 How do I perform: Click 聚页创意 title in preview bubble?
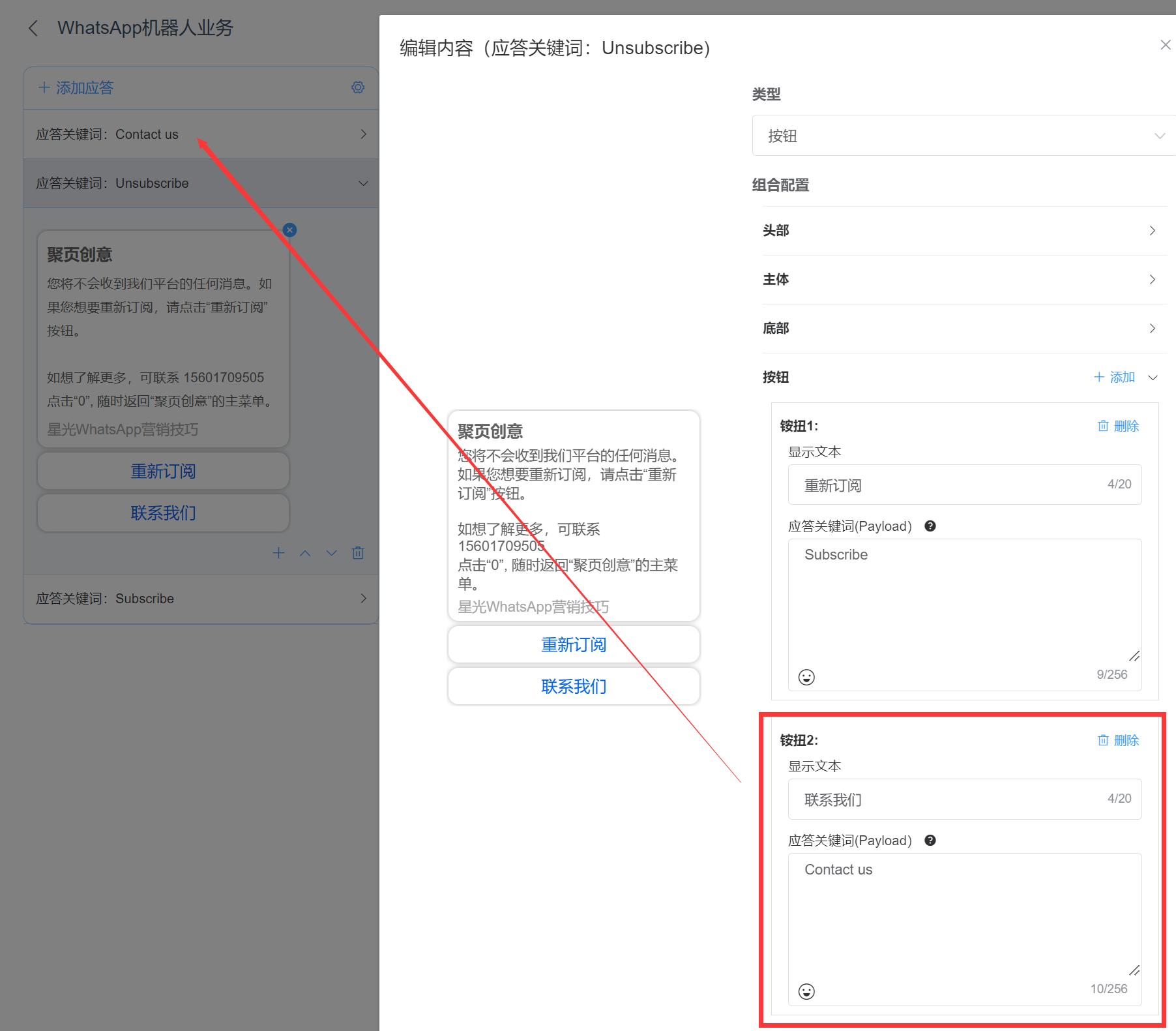tap(490, 431)
